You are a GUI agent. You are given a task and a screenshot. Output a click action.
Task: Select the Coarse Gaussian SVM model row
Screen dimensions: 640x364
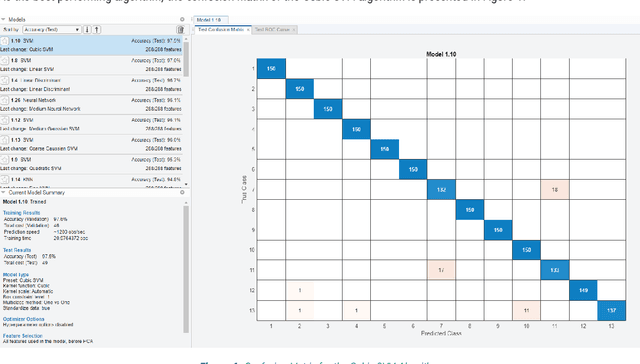[x=91, y=144]
